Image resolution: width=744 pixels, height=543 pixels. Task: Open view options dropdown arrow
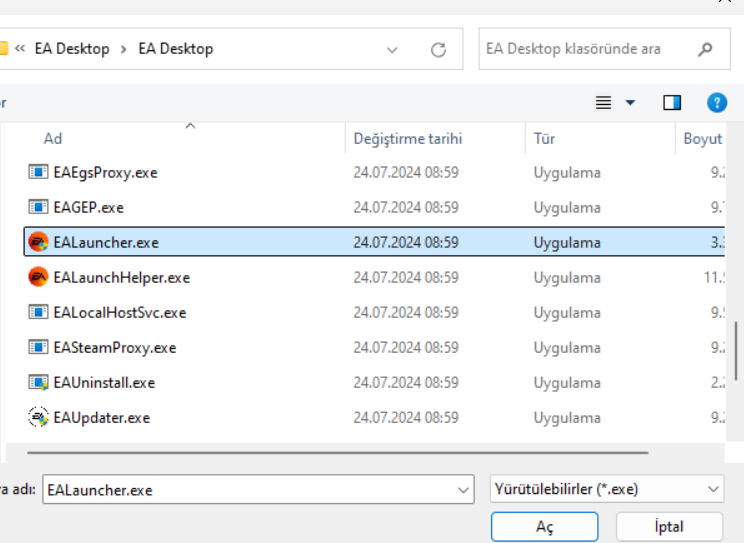[630, 103]
